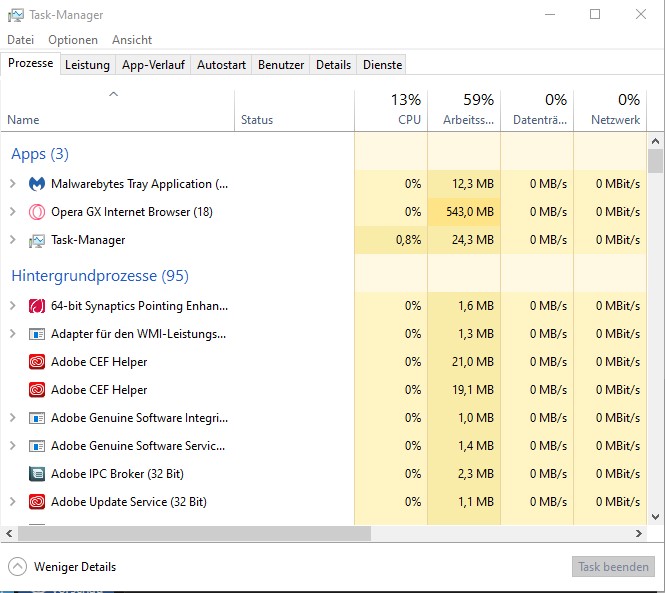This screenshot has width=665, height=593.
Task: Click the vertical scrollbar thumb
Action: click(655, 161)
